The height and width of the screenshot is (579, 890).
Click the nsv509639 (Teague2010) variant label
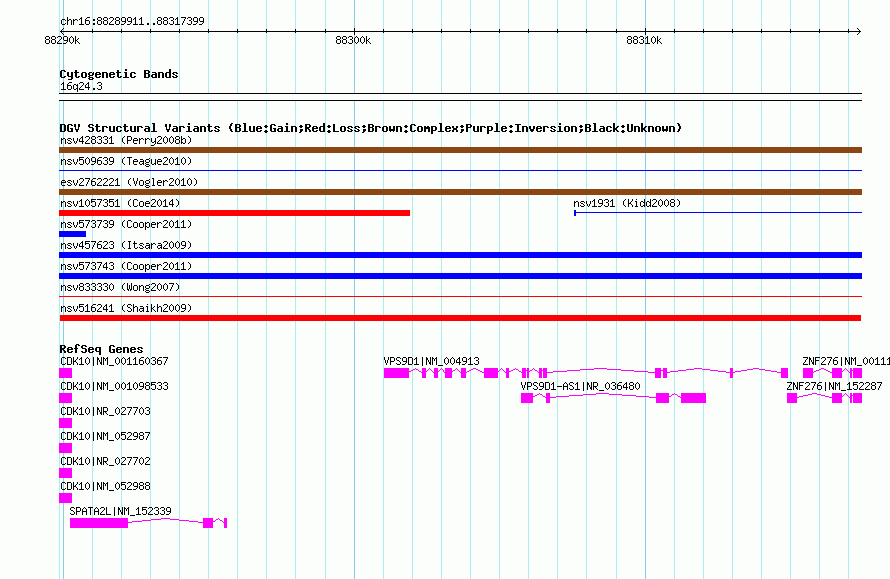[x=126, y=161]
